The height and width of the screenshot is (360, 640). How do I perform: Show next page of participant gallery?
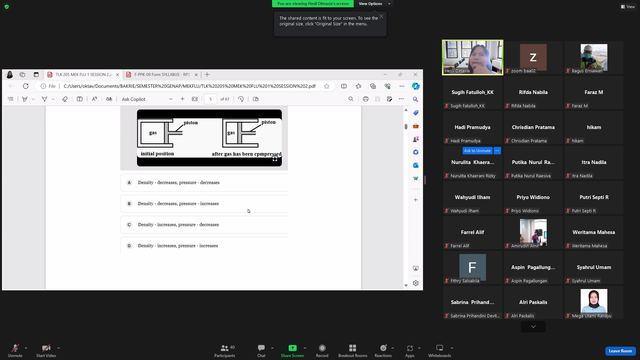pyautogui.click(x=533, y=327)
